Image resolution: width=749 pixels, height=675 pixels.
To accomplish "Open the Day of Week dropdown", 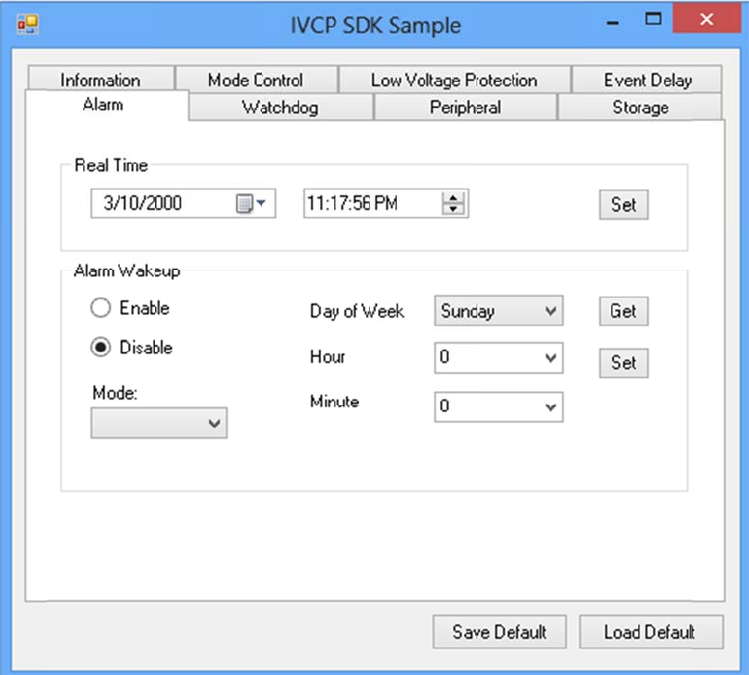I will coord(499,311).
